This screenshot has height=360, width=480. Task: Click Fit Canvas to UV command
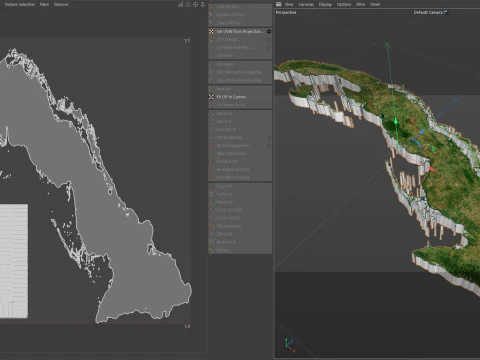pos(240,105)
